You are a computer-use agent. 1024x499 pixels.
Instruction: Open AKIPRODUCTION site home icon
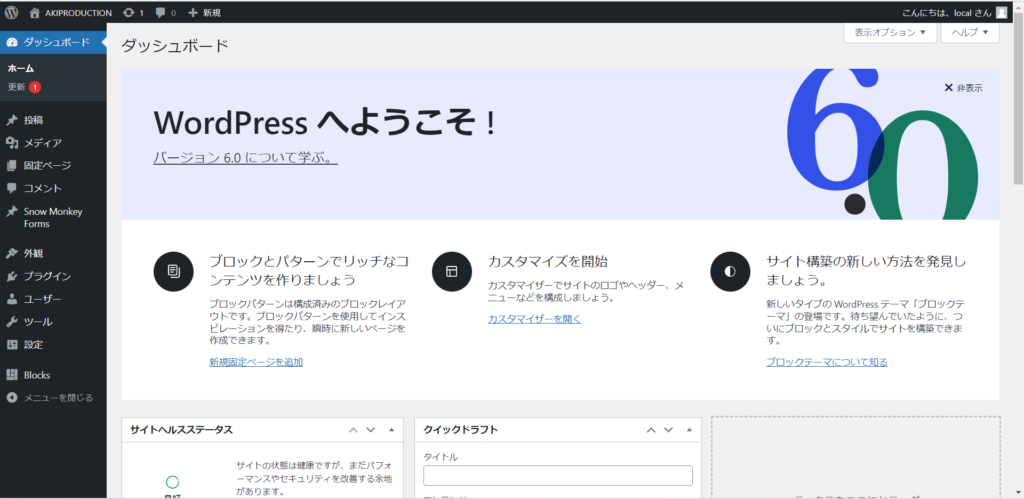click(35, 12)
